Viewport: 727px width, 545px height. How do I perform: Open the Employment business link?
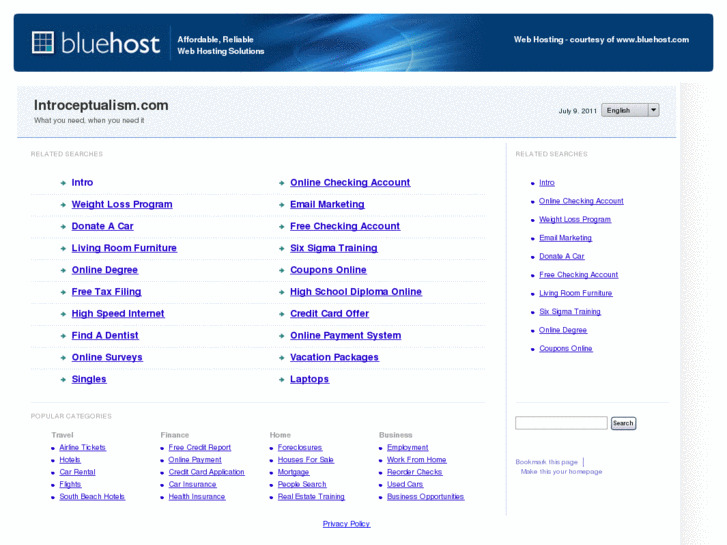(x=408, y=447)
